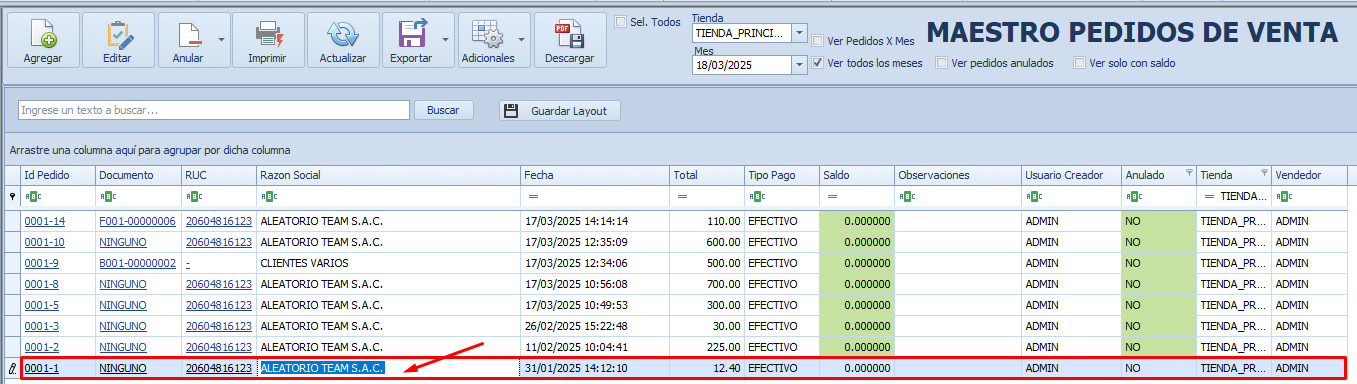Screen dimensions: 1357x384
Task: Click the Anulado filter condition icon
Action: point(1134,197)
